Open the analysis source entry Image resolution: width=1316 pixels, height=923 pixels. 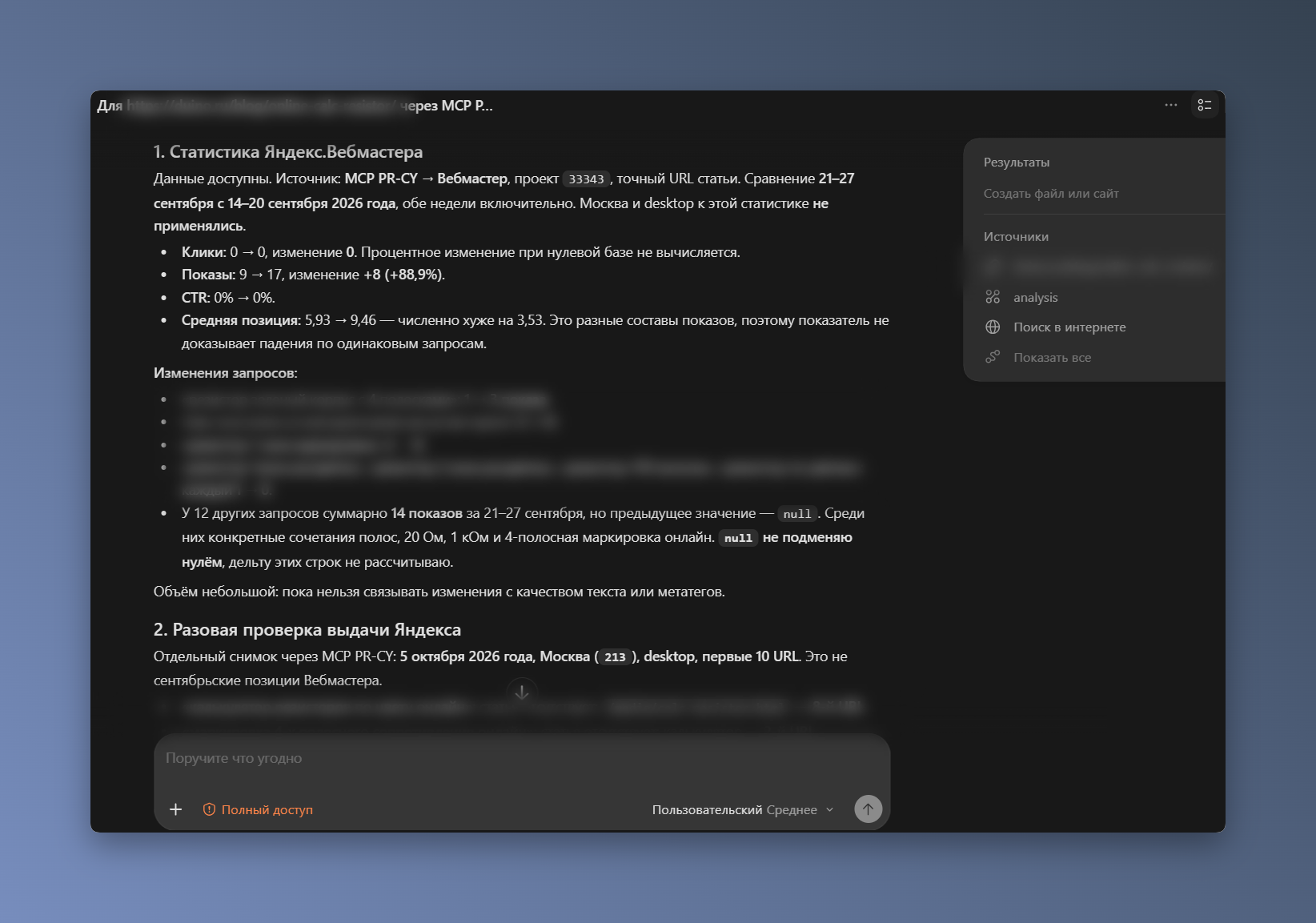(x=1035, y=298)
